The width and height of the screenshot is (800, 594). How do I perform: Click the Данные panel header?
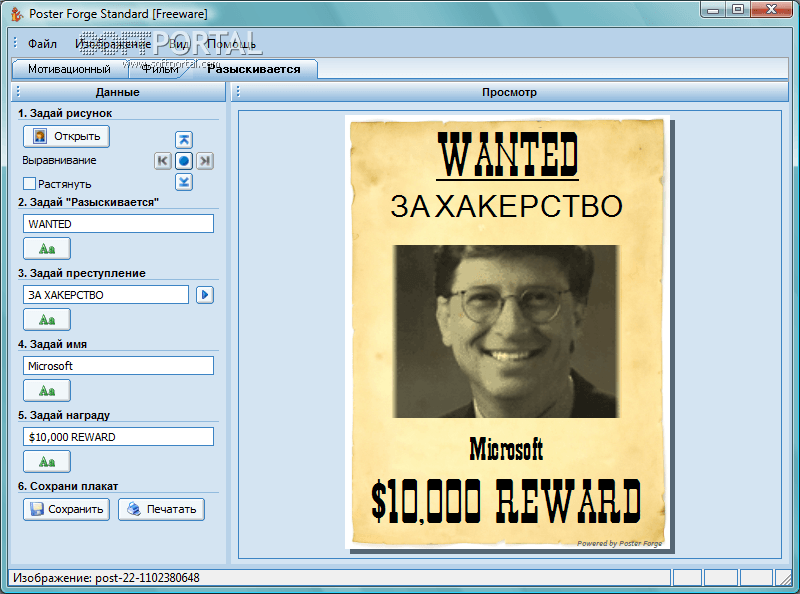pos(118,92)
